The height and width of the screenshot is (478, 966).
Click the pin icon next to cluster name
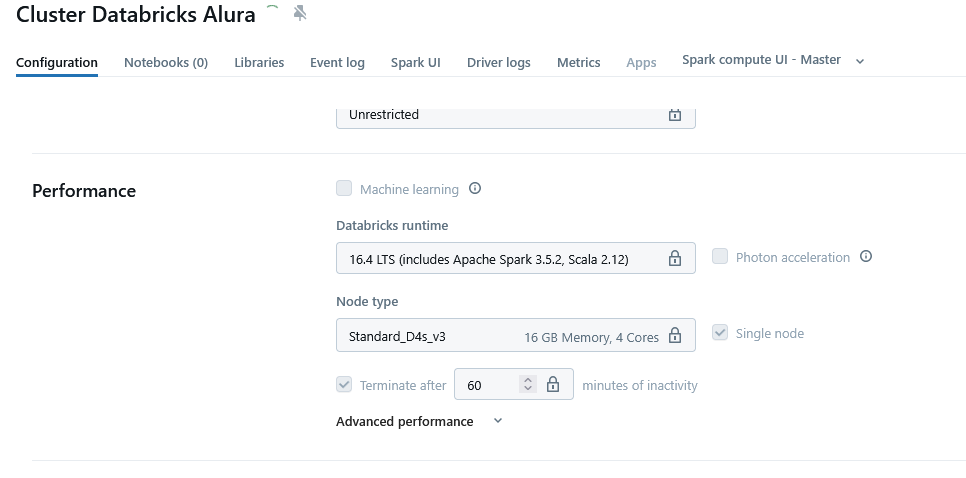pyautogui.click(x=300, y=13)
